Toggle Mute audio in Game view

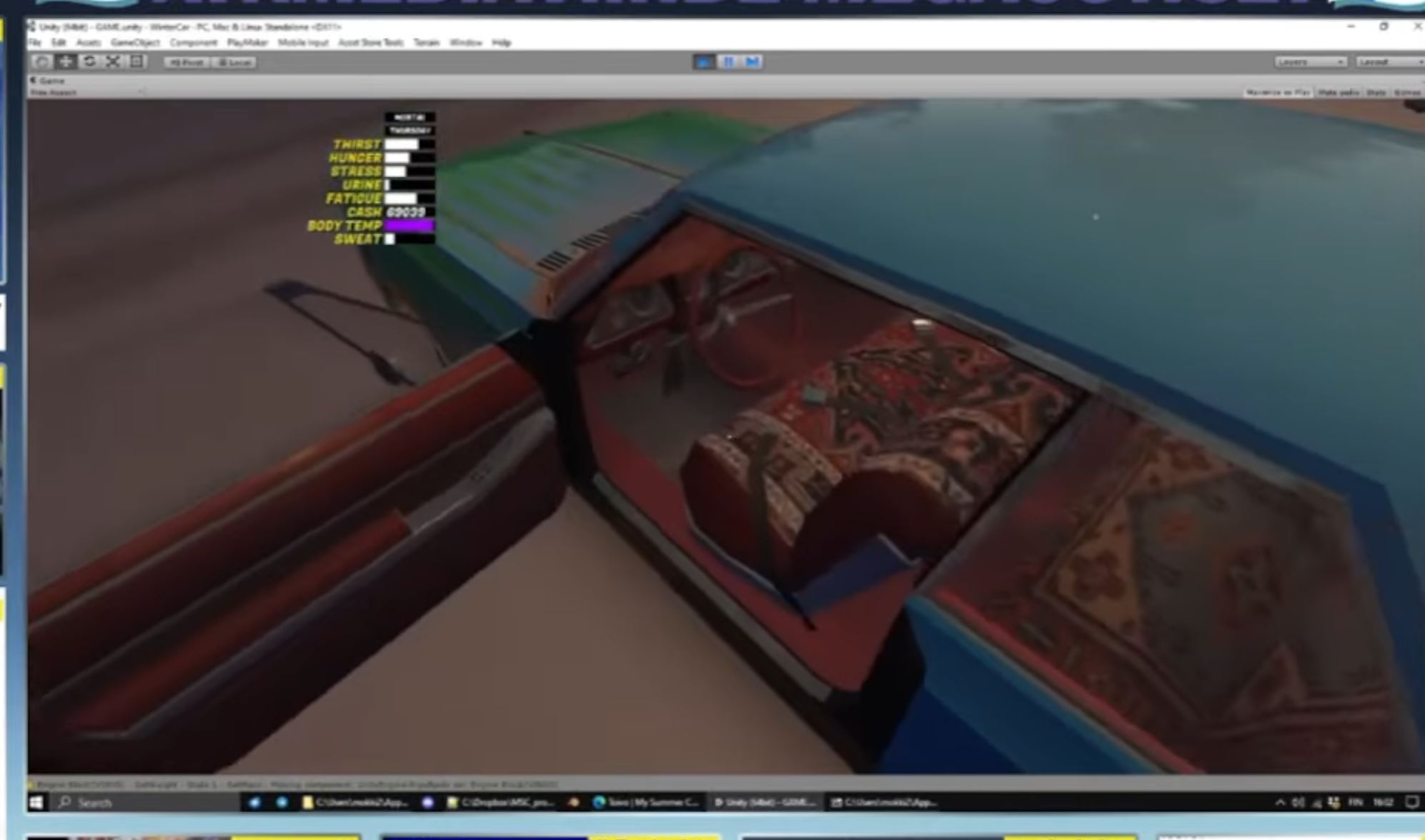tap(1338, 93)
